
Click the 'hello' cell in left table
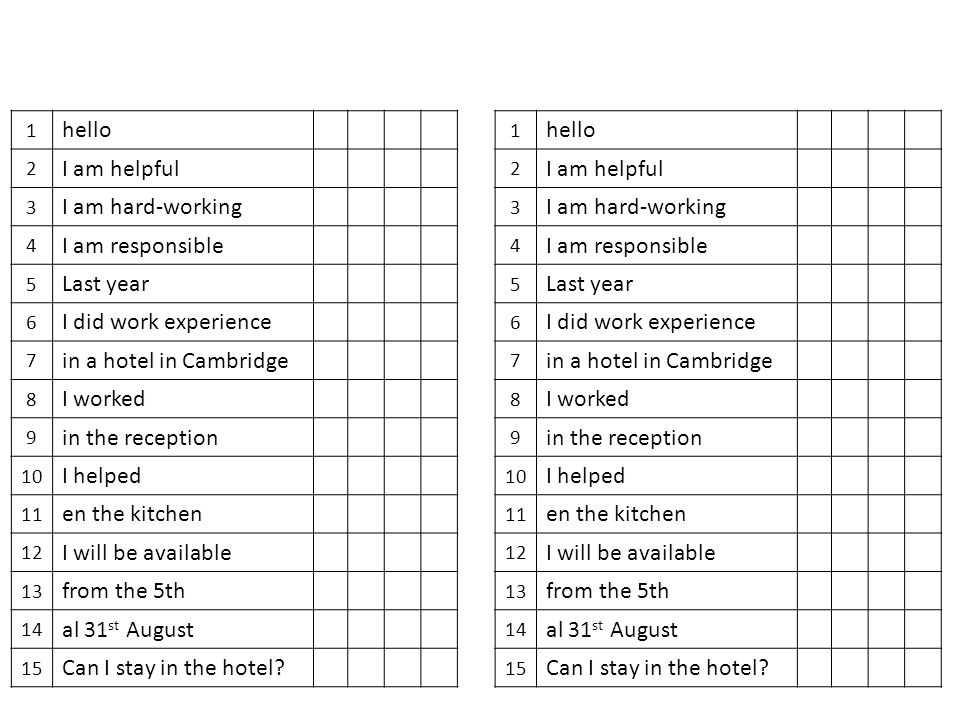[183, 130]
